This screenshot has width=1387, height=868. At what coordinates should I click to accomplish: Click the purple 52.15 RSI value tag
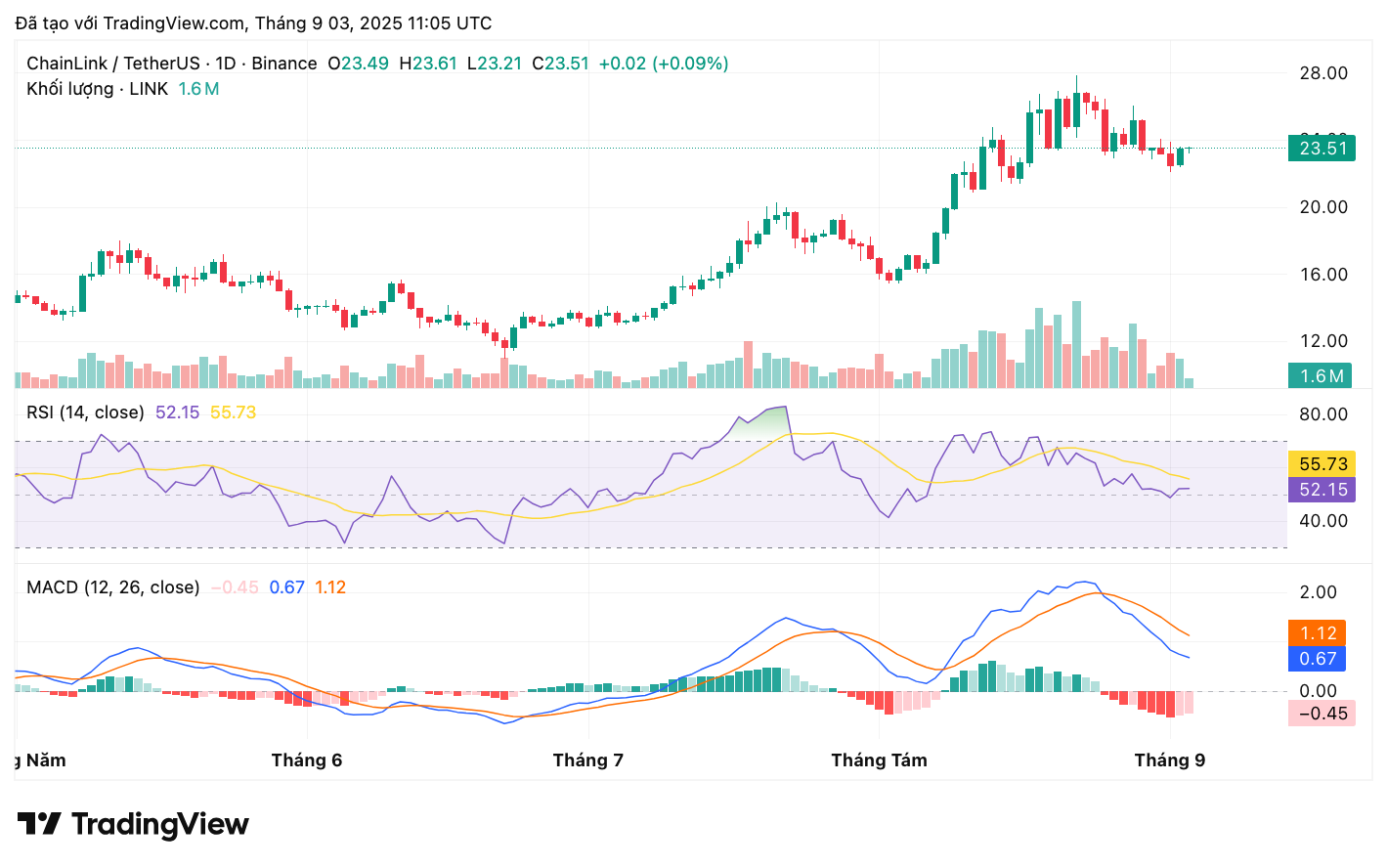(1322, 490)
